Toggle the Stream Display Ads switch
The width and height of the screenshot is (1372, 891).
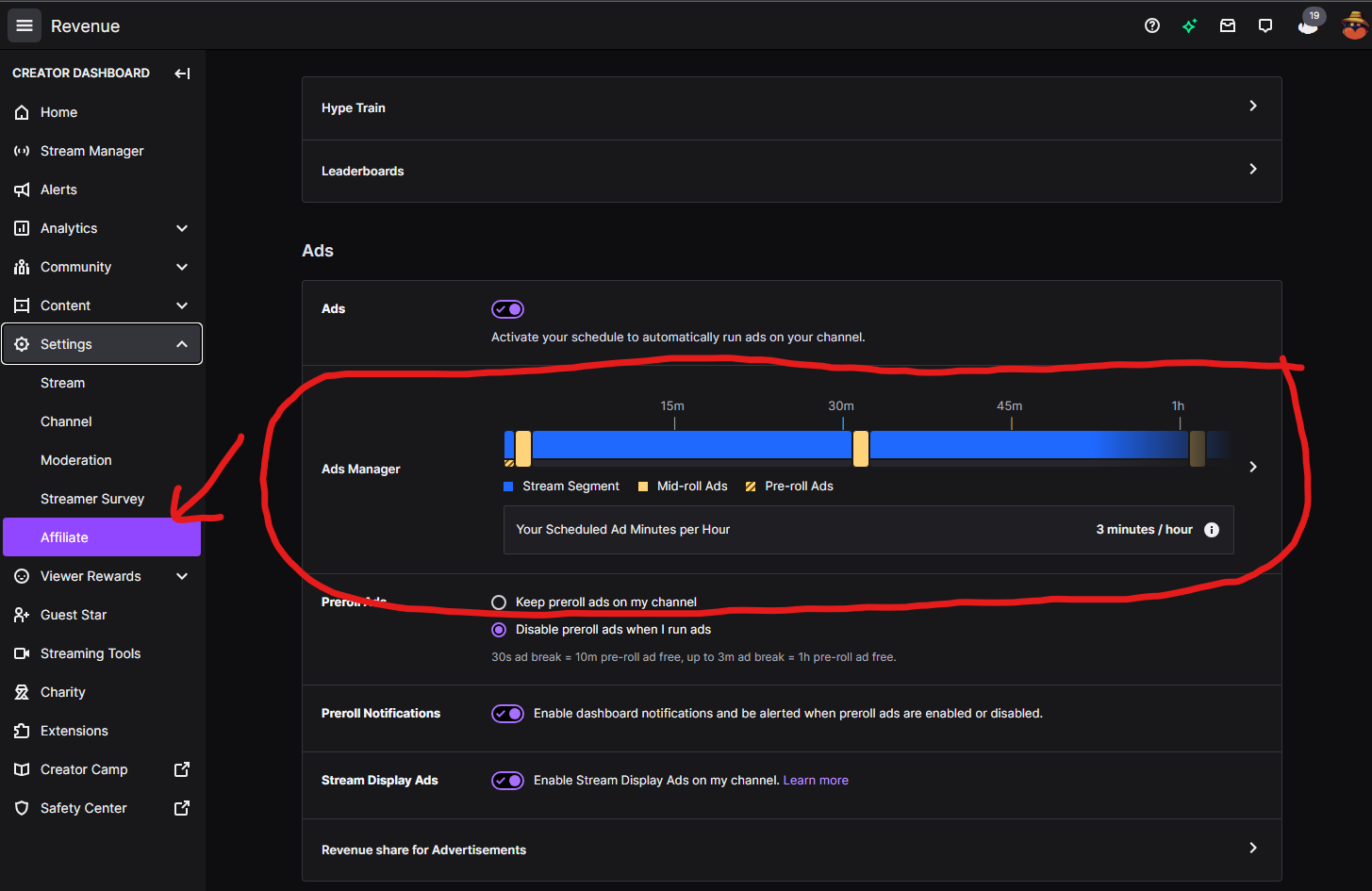507,781
